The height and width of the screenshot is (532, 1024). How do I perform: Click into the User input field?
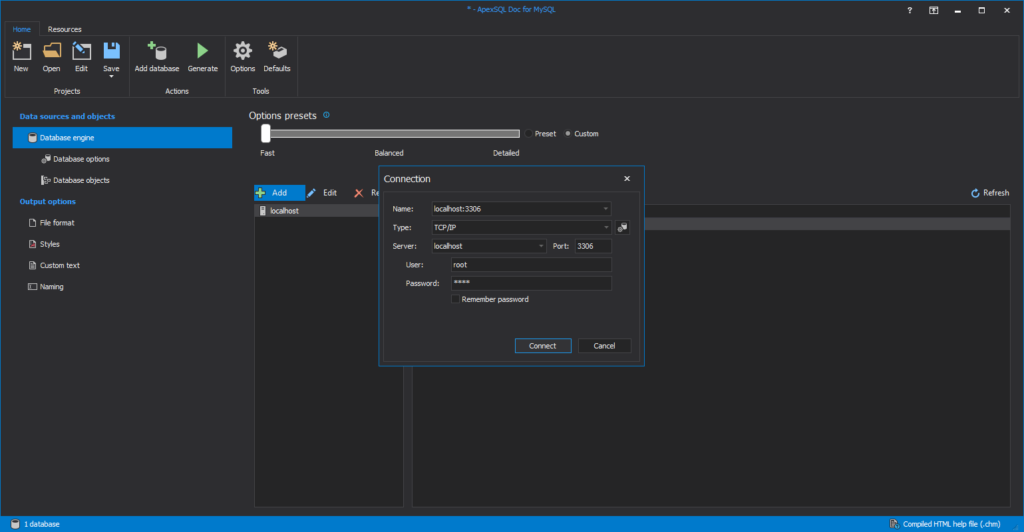pos(530,265)
